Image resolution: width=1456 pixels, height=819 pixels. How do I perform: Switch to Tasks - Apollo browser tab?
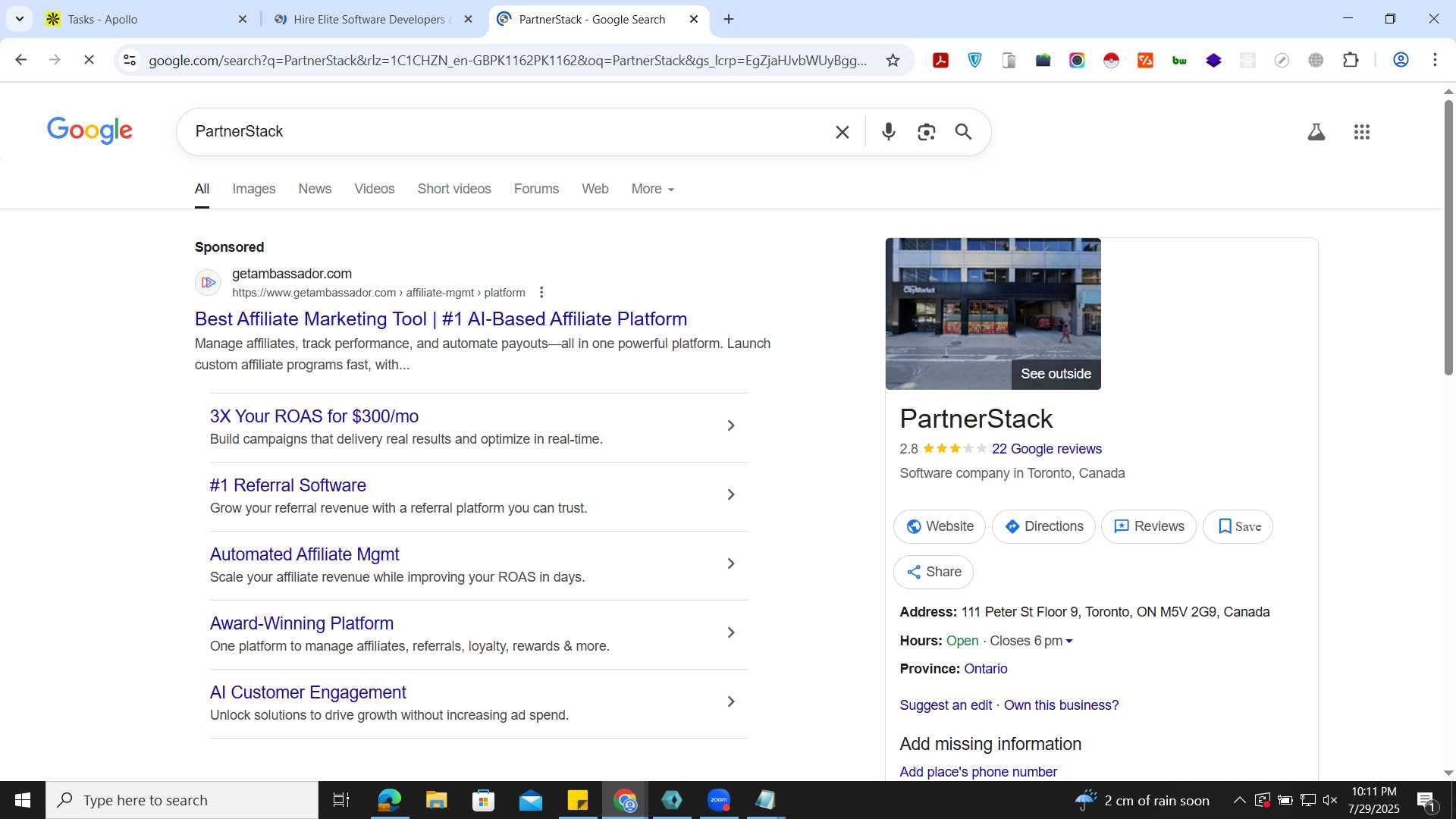(x=146, y=19)
